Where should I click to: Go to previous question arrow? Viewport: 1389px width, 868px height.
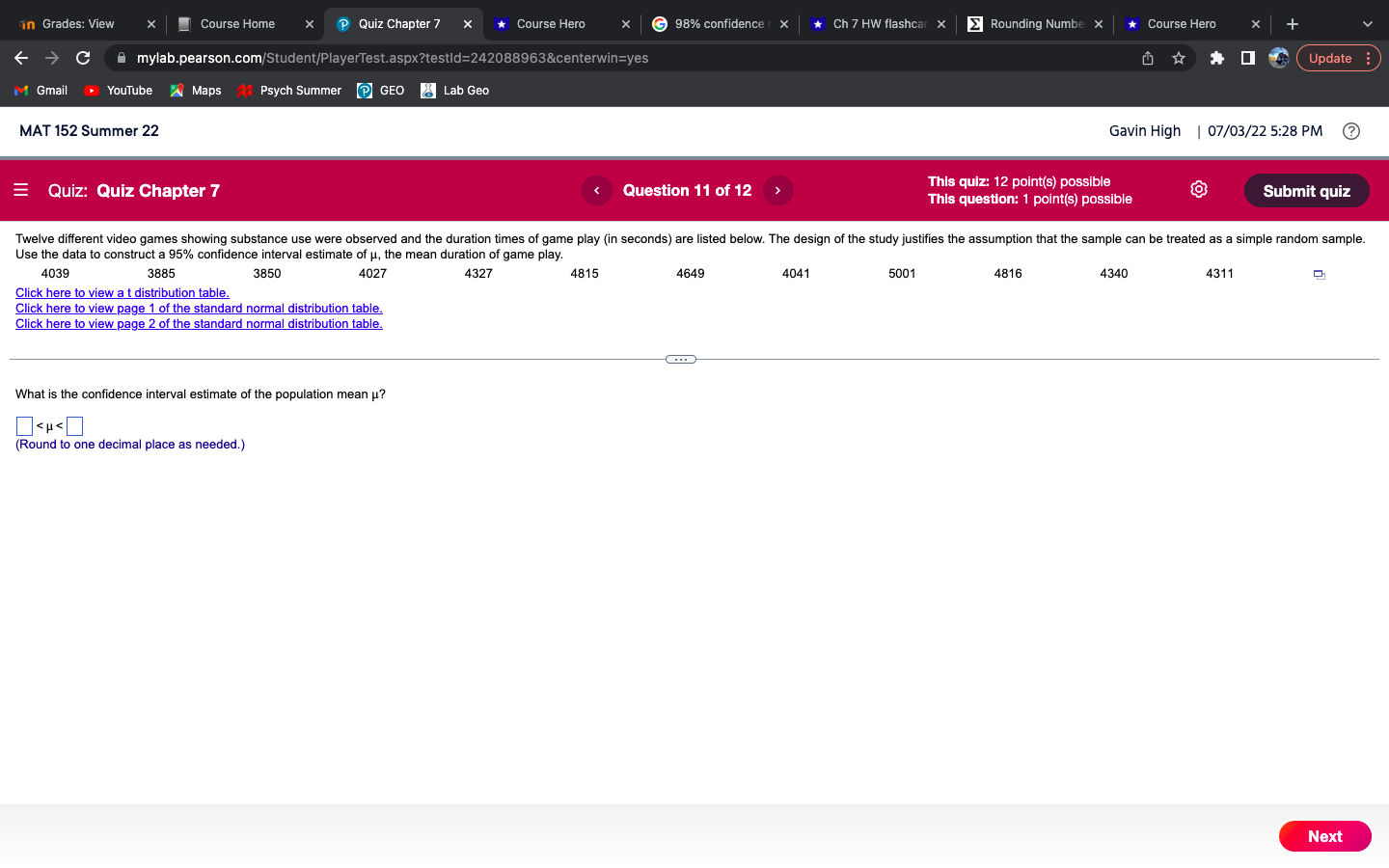pos(597,191)
